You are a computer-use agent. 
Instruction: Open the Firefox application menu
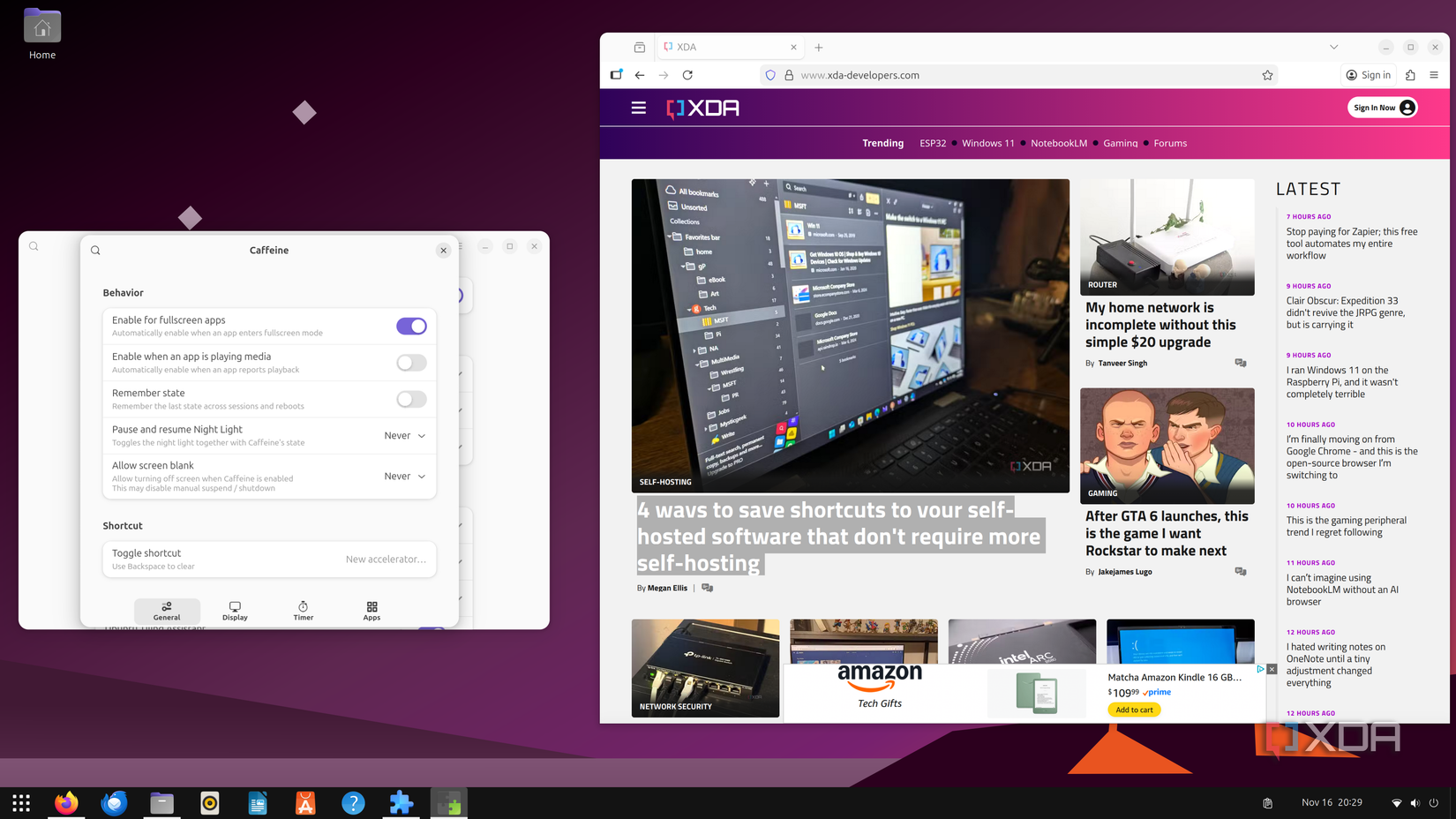click(x=1434, y=75)
